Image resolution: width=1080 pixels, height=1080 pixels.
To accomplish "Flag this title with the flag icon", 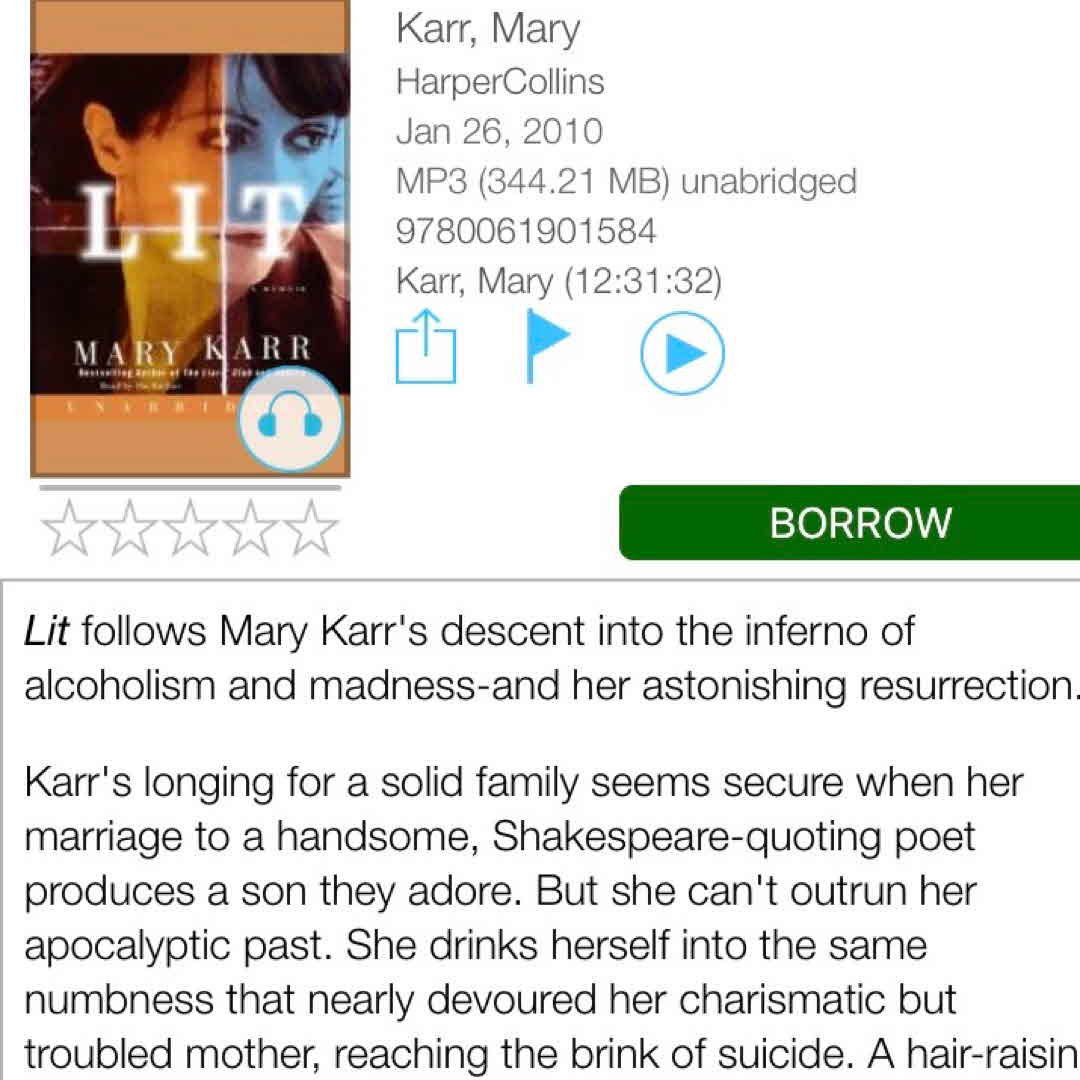I will [x=548, y=346].
